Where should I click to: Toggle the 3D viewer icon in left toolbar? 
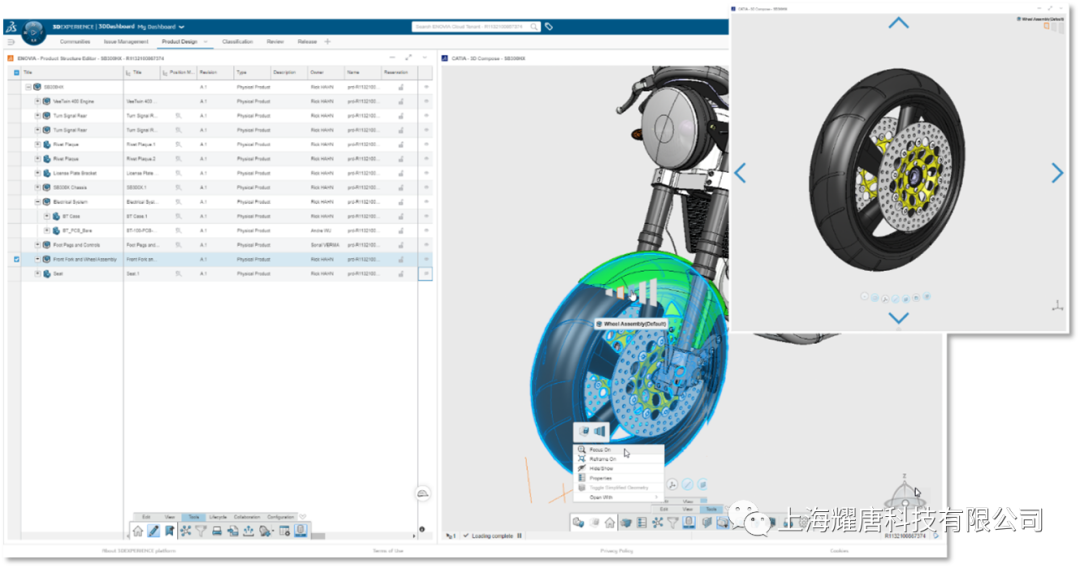[300, 530]
